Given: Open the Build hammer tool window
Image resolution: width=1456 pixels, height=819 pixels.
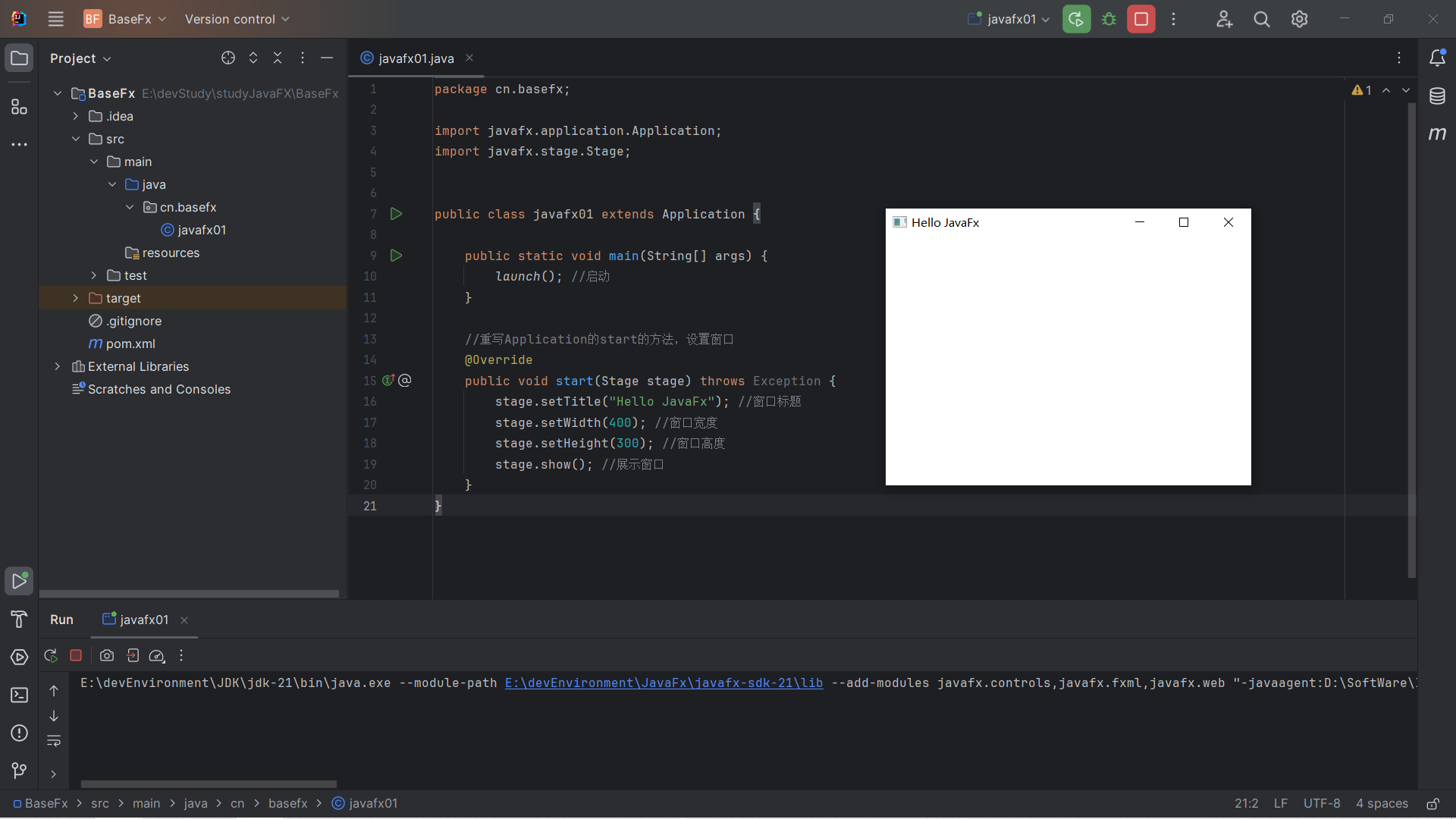Looking at the screenshot, I should point(20,620).
